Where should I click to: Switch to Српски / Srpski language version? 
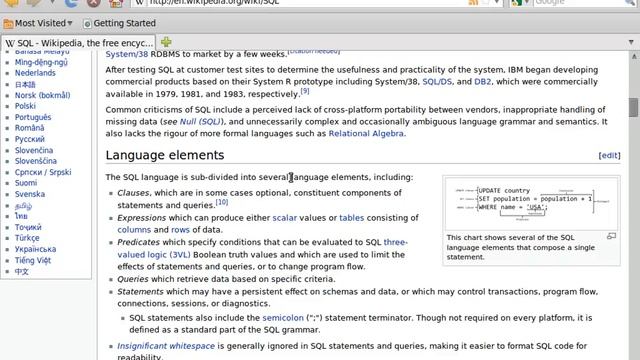pos(43,172)
